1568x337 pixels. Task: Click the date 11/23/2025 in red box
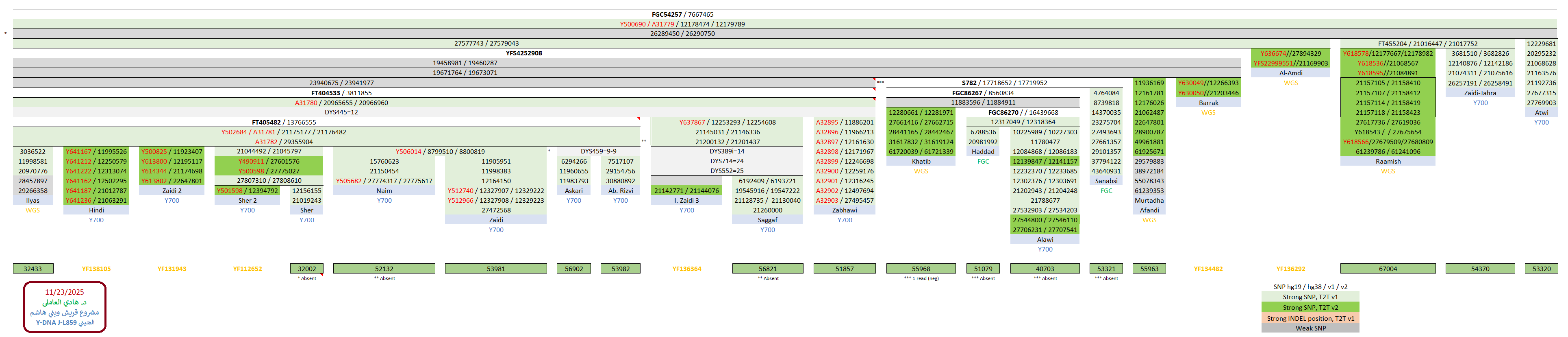[x=65, y=292]
